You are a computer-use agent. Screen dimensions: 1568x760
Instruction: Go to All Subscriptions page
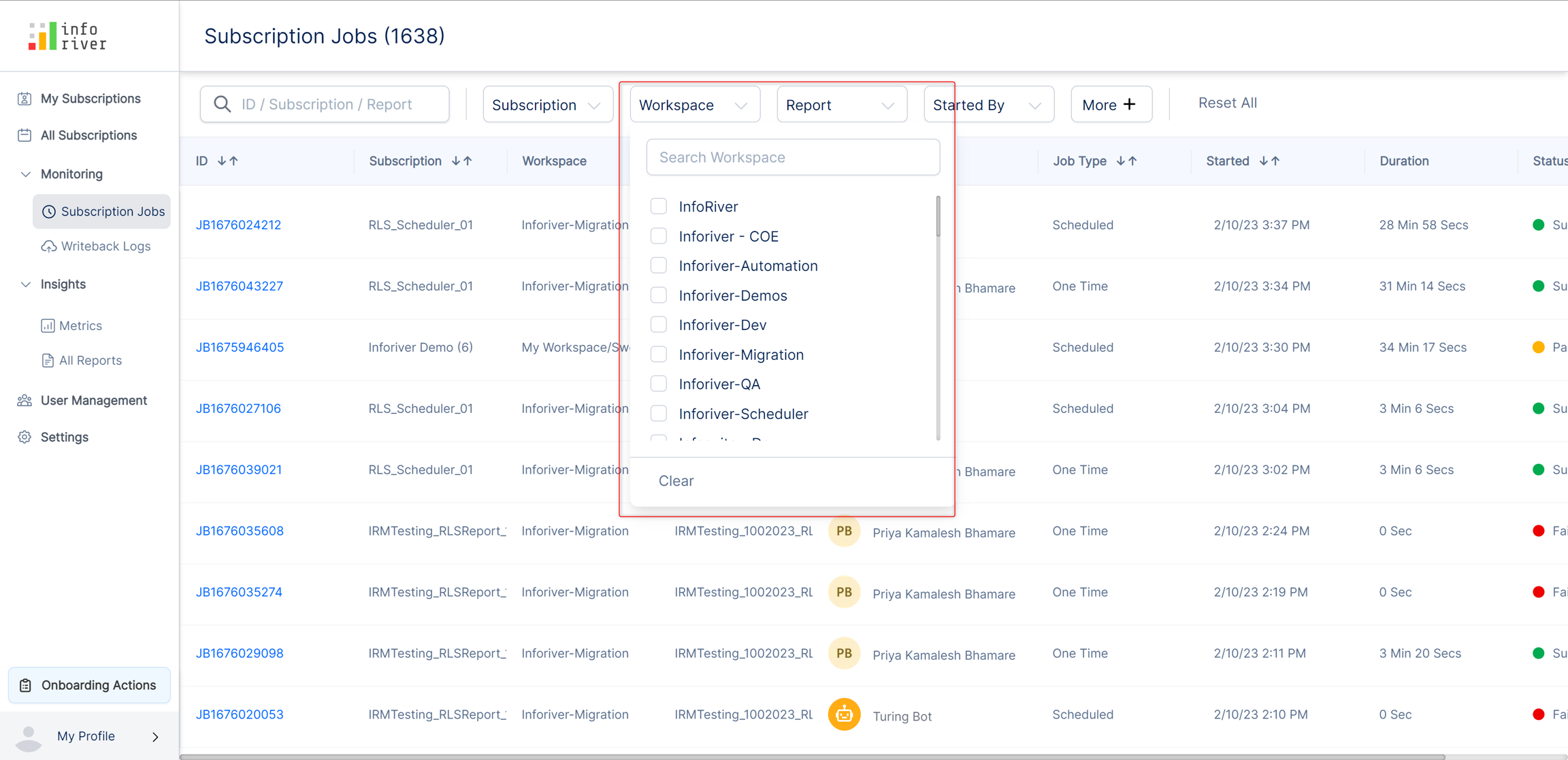click(88, 135)
